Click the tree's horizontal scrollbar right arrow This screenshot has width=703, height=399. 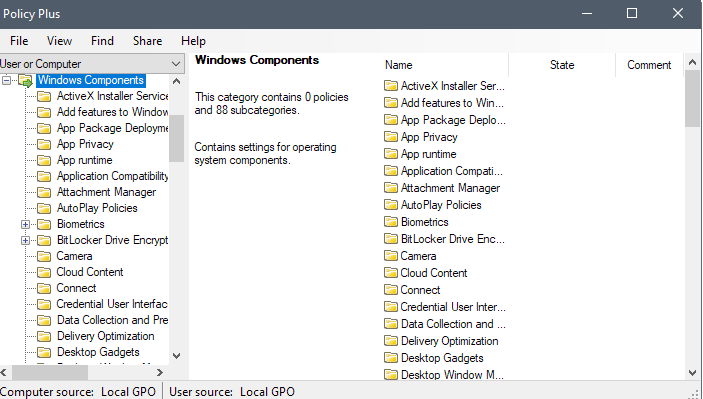(160, 372)
